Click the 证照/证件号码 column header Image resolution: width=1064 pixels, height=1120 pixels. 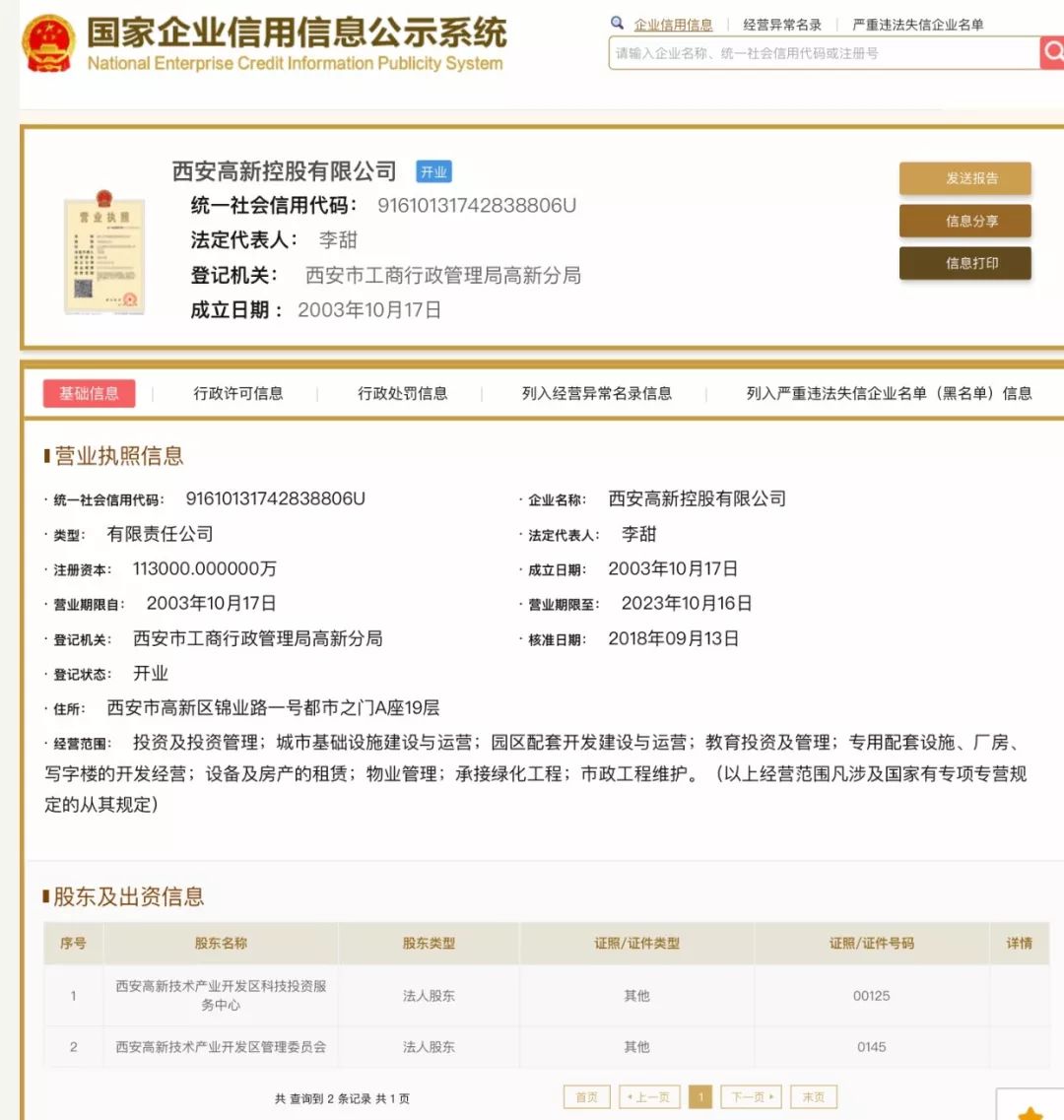[x=871, y=943]
